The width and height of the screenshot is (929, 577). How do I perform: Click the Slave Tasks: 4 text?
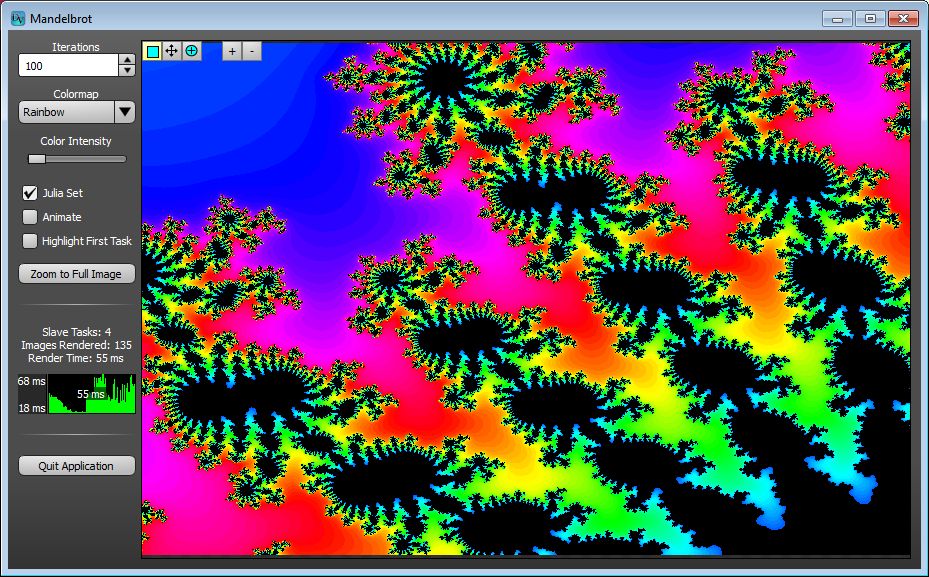[x=76, y=332]
